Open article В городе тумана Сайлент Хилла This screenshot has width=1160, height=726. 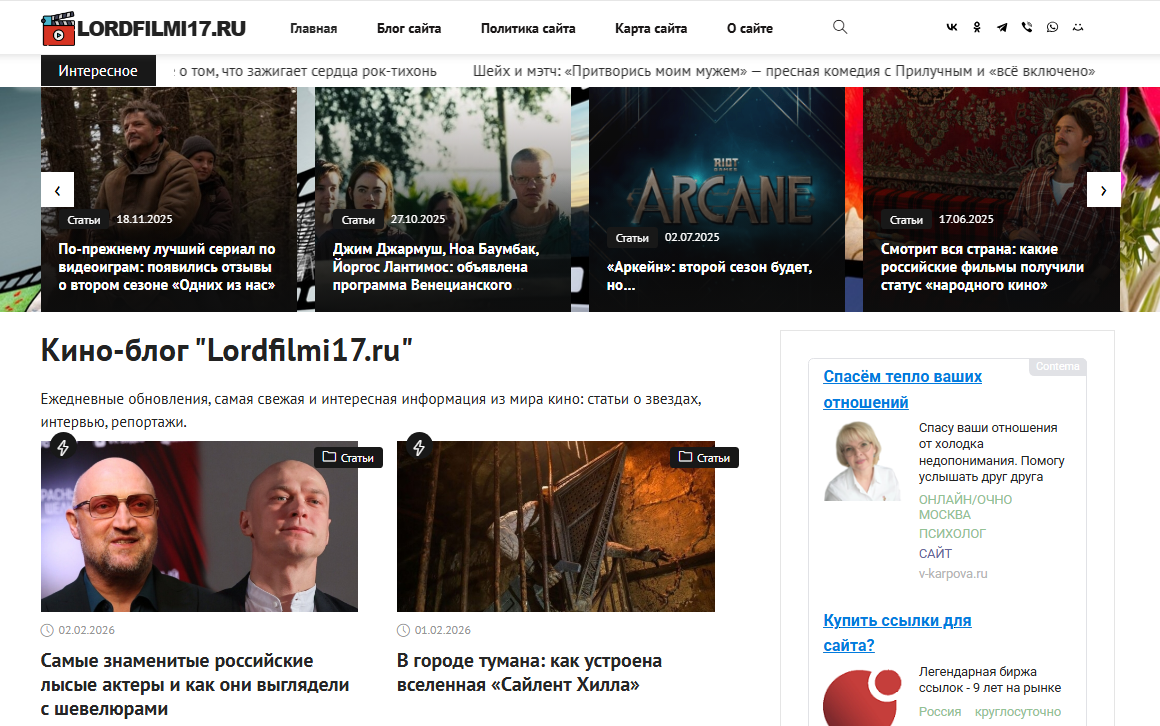tap(529, 673)
